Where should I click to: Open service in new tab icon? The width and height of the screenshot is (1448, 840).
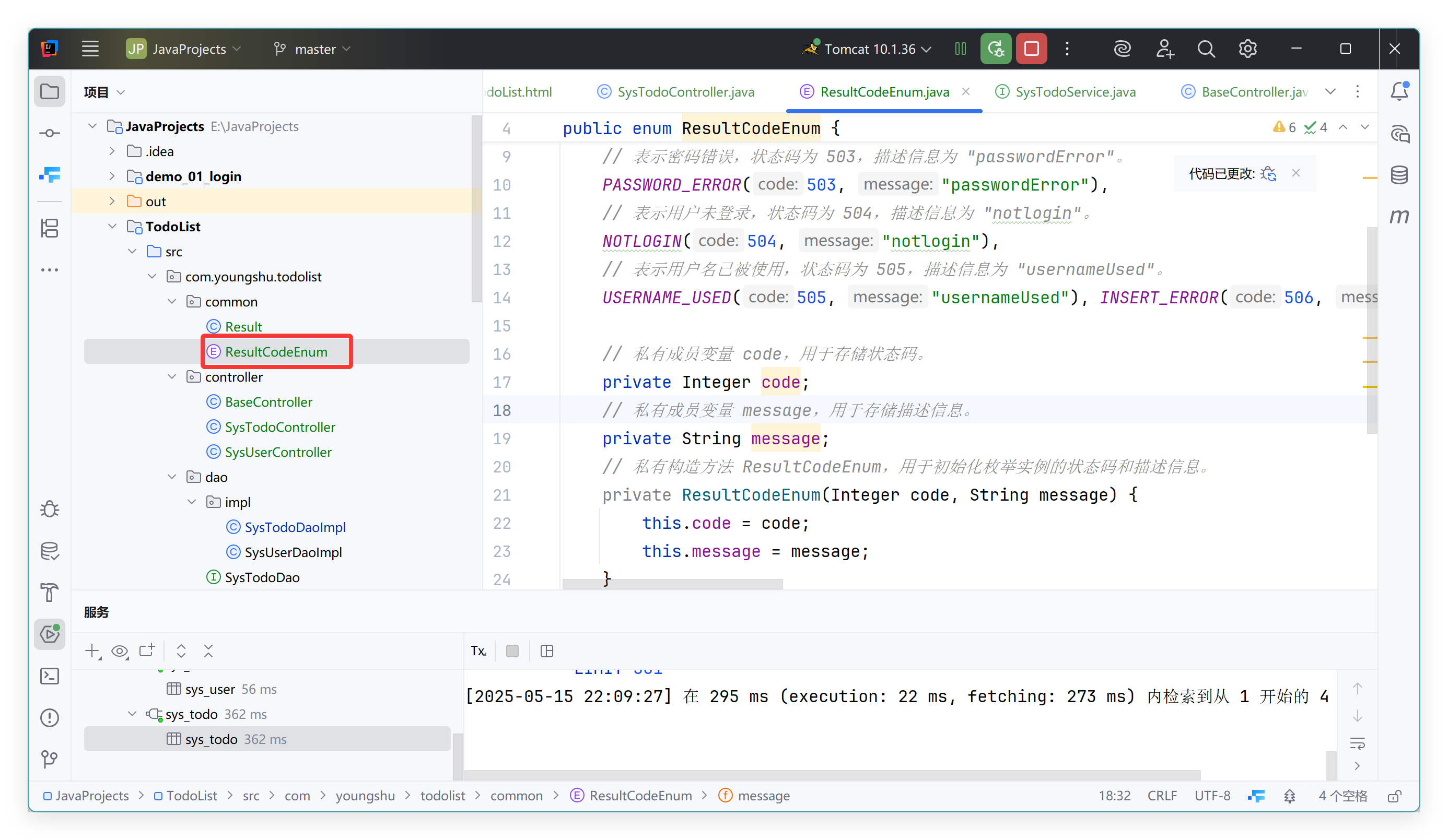[x=148, y=650]
